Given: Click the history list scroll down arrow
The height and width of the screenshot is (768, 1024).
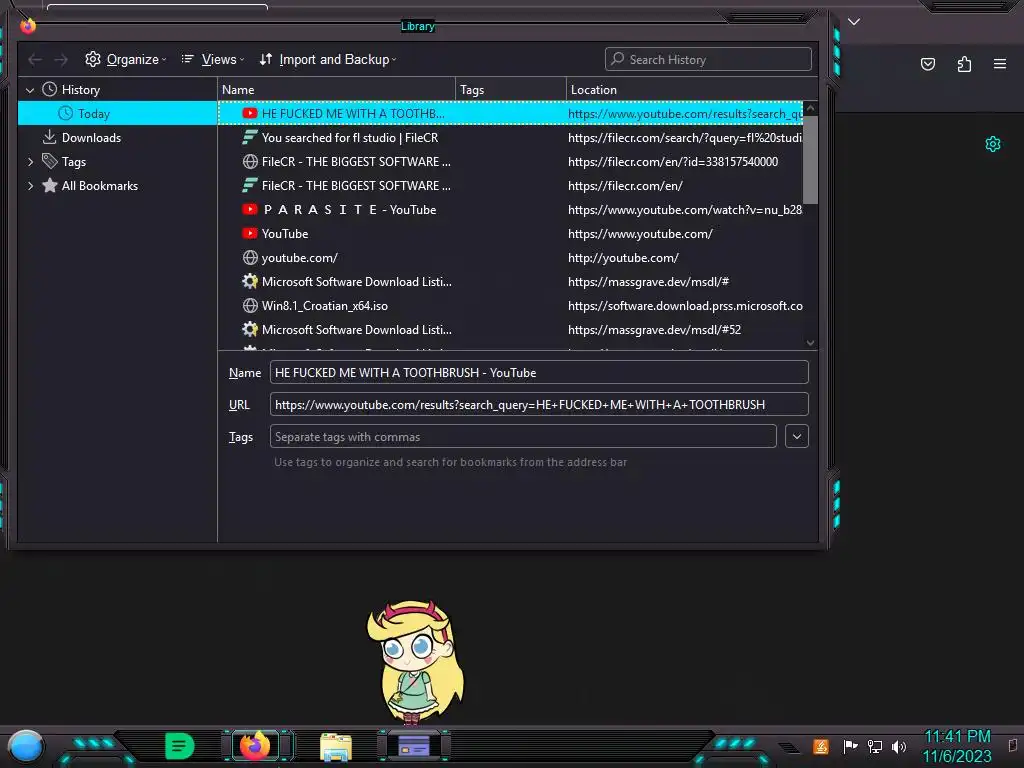Looking at the screenshot, I should point(810,343).
